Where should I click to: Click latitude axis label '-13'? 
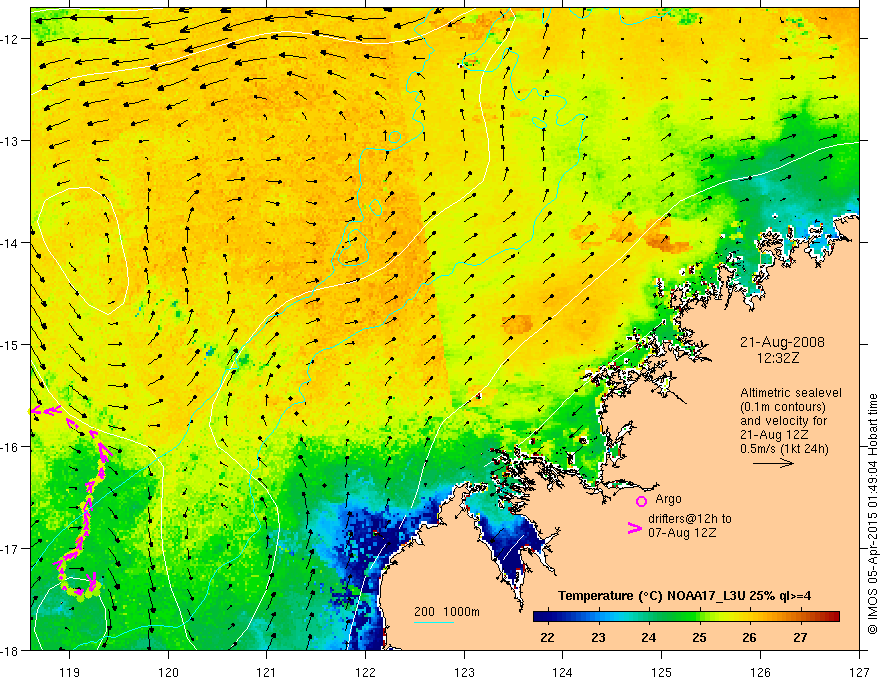10,141
